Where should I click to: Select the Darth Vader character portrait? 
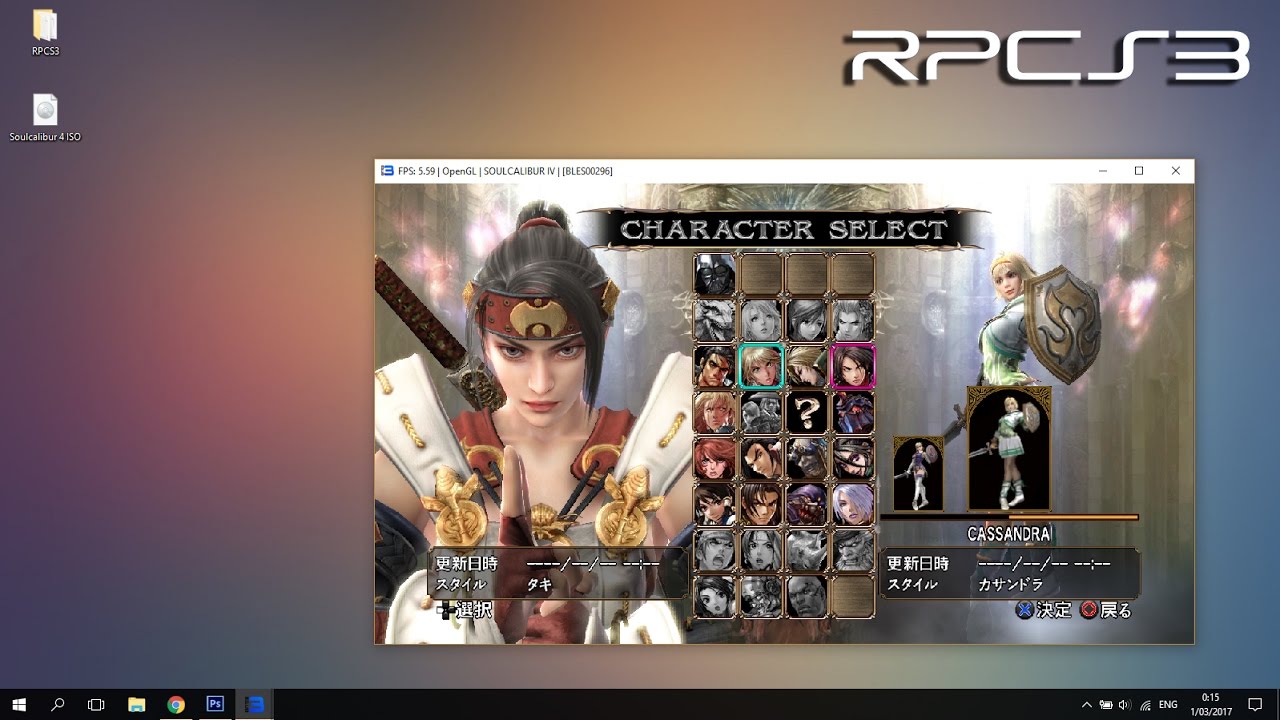pos(715,274)
